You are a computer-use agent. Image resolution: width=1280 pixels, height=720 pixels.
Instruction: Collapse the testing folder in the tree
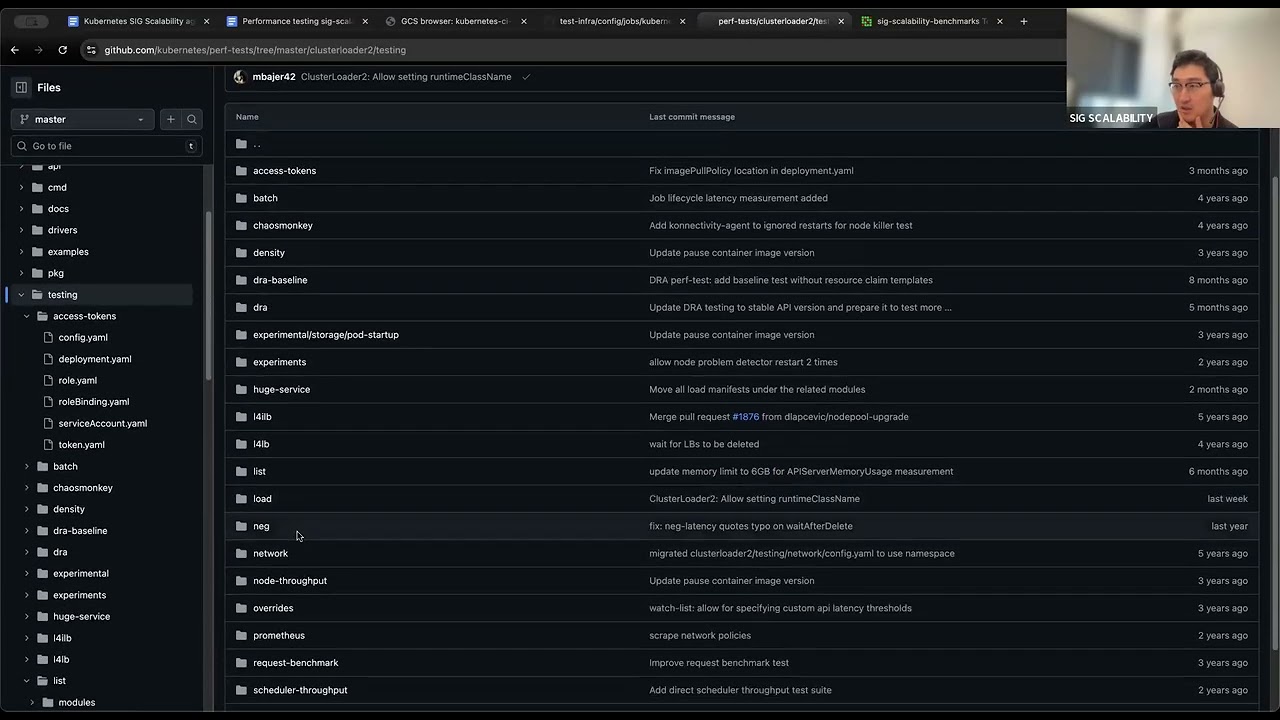pos(21,295)
